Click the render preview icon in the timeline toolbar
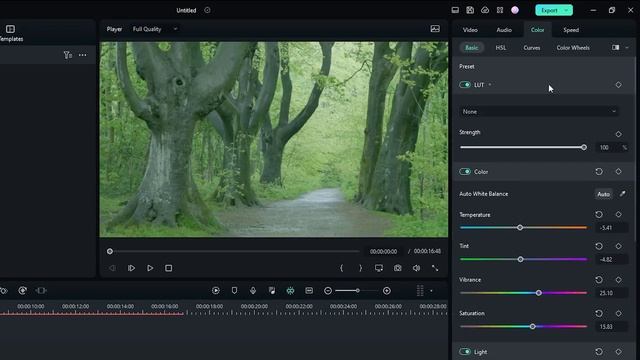640x360 pixels. point(216,291)
